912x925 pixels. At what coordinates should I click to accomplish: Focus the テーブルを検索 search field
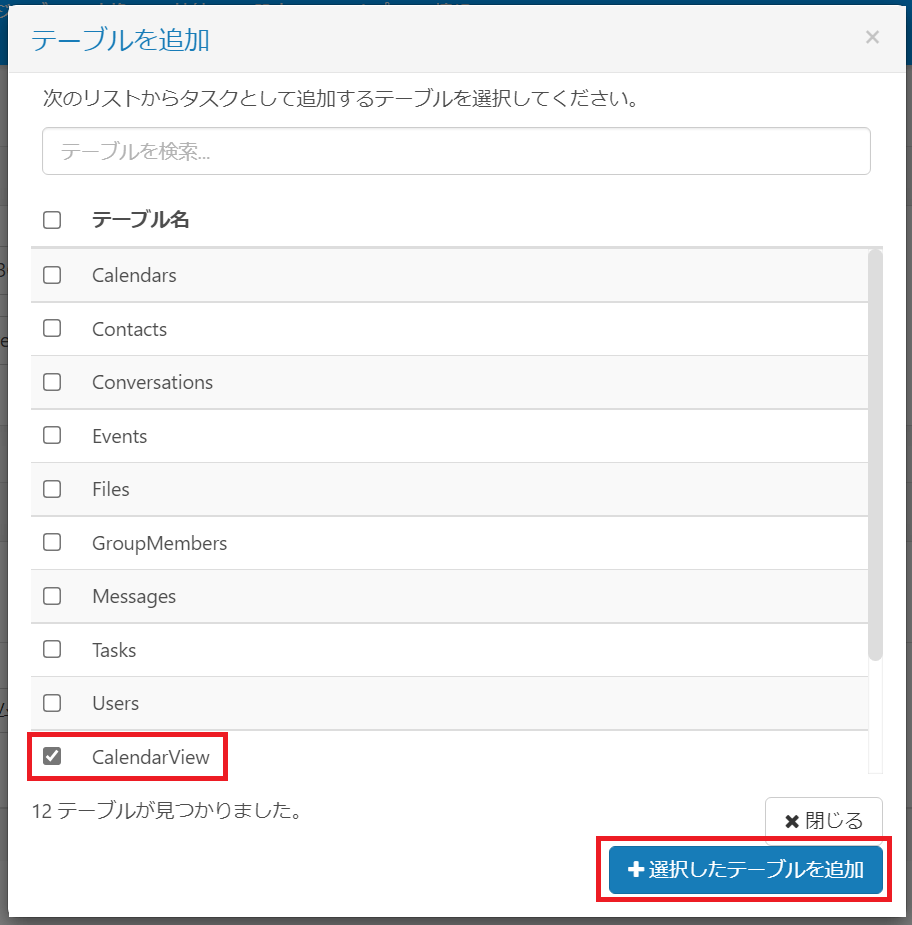[456, 151]
